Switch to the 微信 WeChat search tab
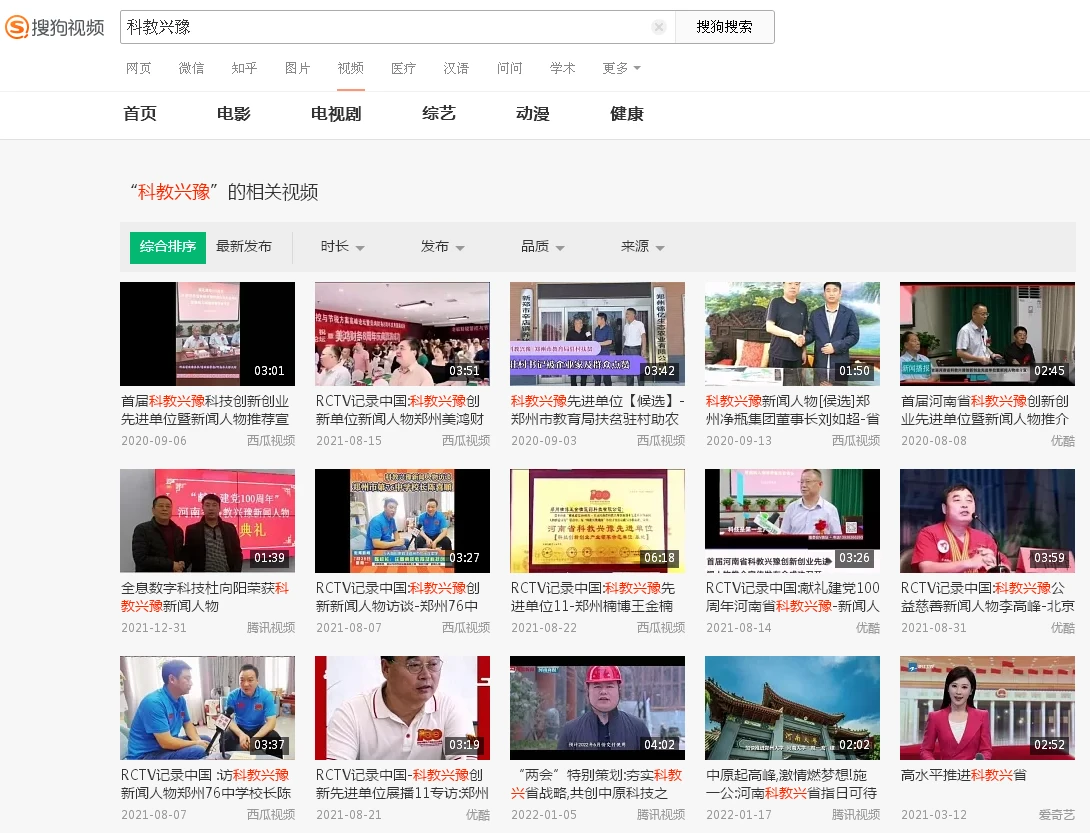The image size is (1090, 833). click(x=191, y=68)
